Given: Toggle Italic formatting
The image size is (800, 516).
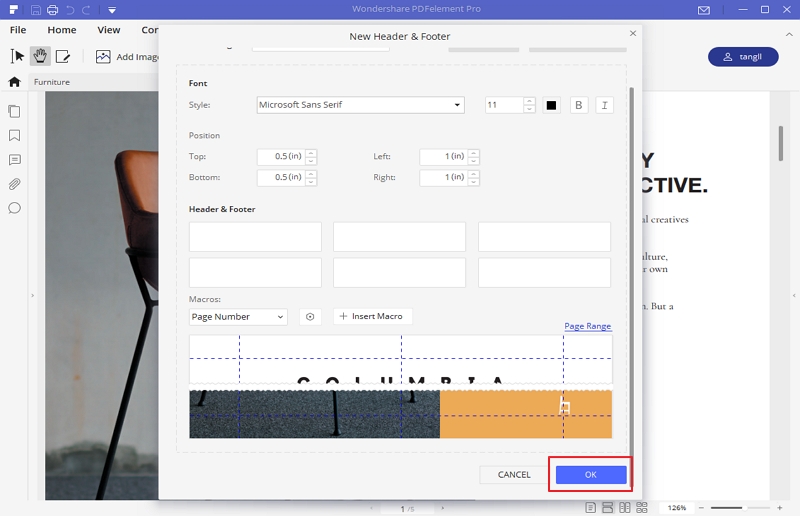Looking at the screenshot, I should (605, 105).
